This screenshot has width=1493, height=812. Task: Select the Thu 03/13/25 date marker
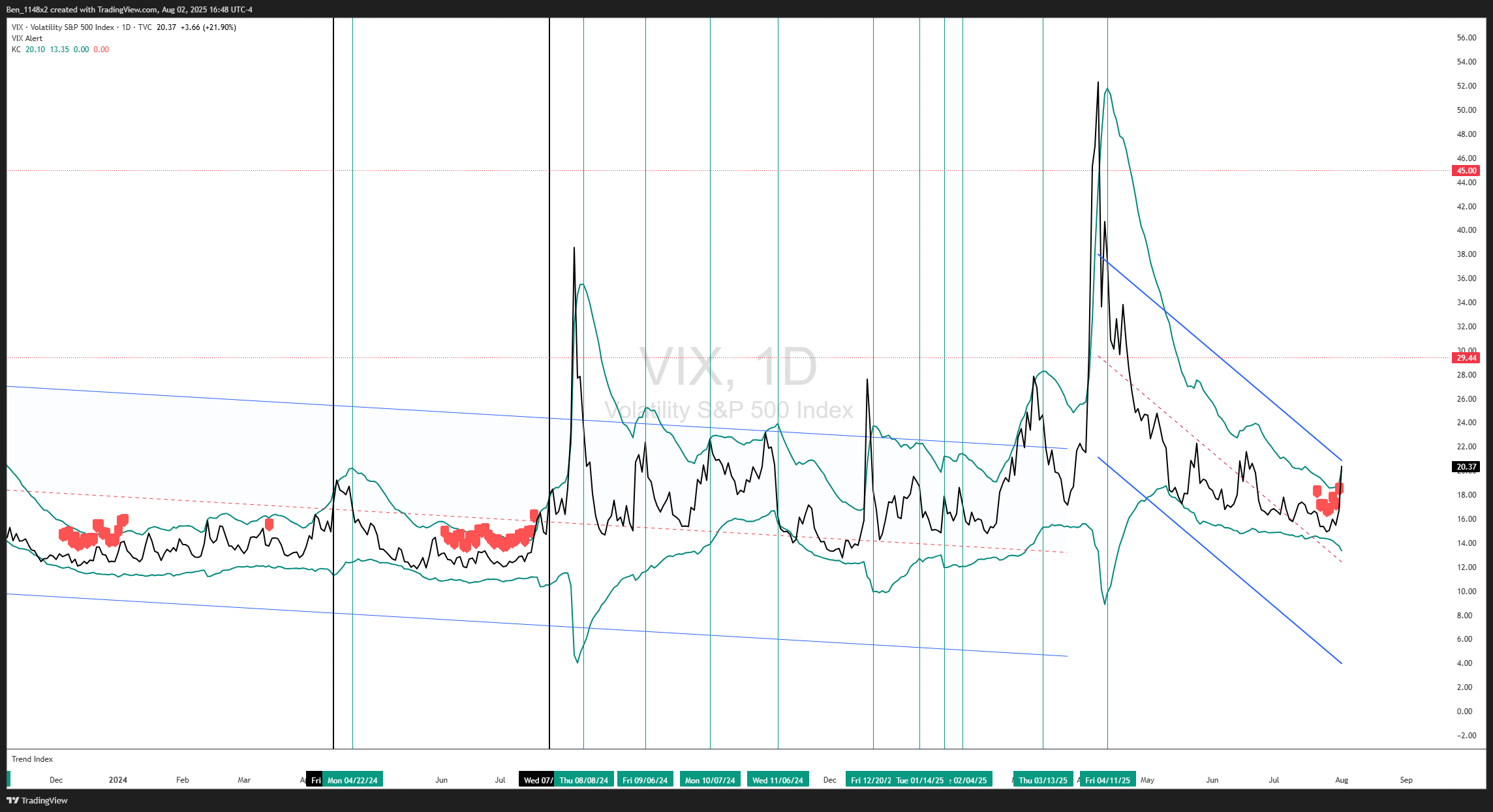(1043, 780)
